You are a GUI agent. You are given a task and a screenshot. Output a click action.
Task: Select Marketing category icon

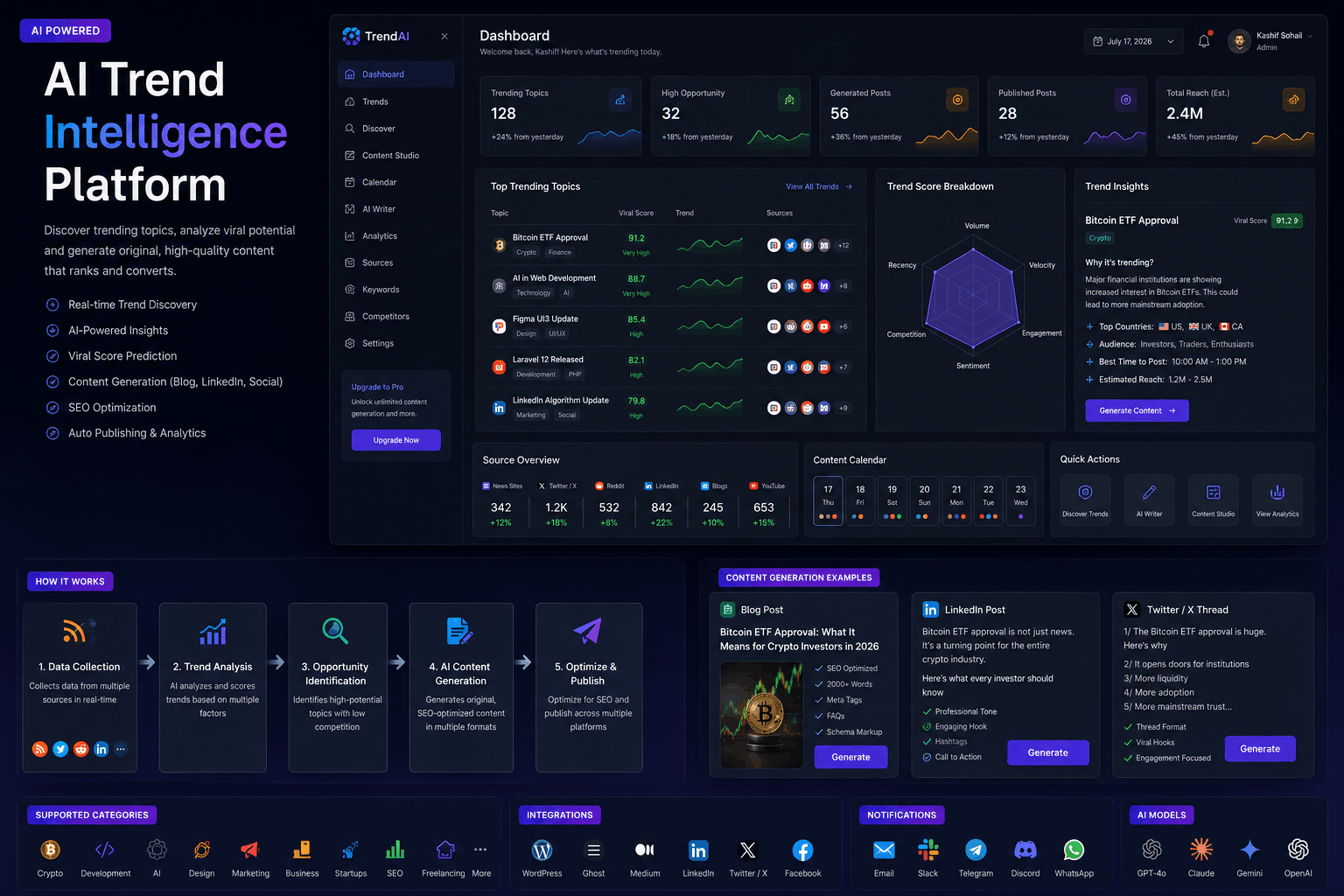tap(249, 849)
